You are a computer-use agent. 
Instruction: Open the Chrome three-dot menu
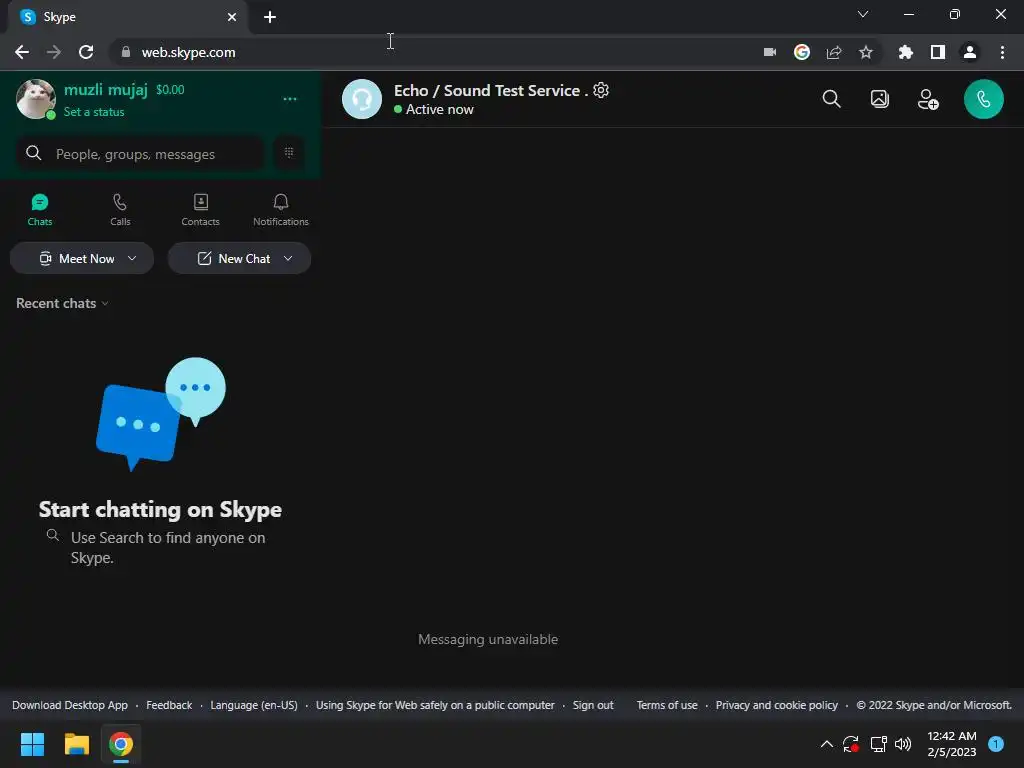pos(1002,52)
